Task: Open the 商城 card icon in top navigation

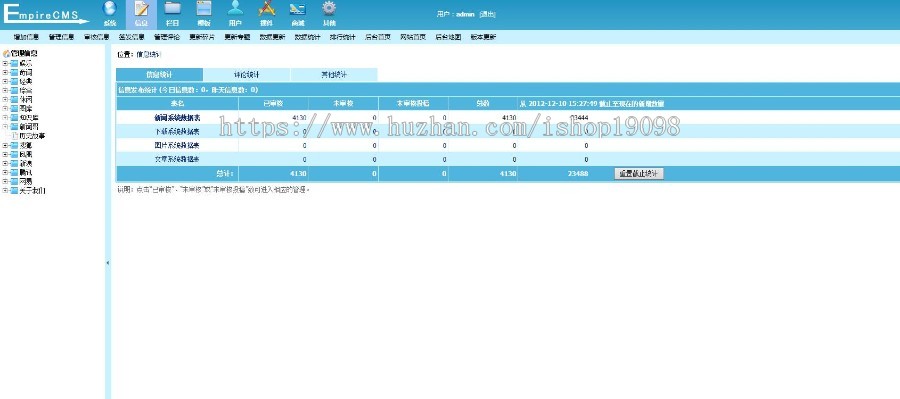Action: click(297, 8)
